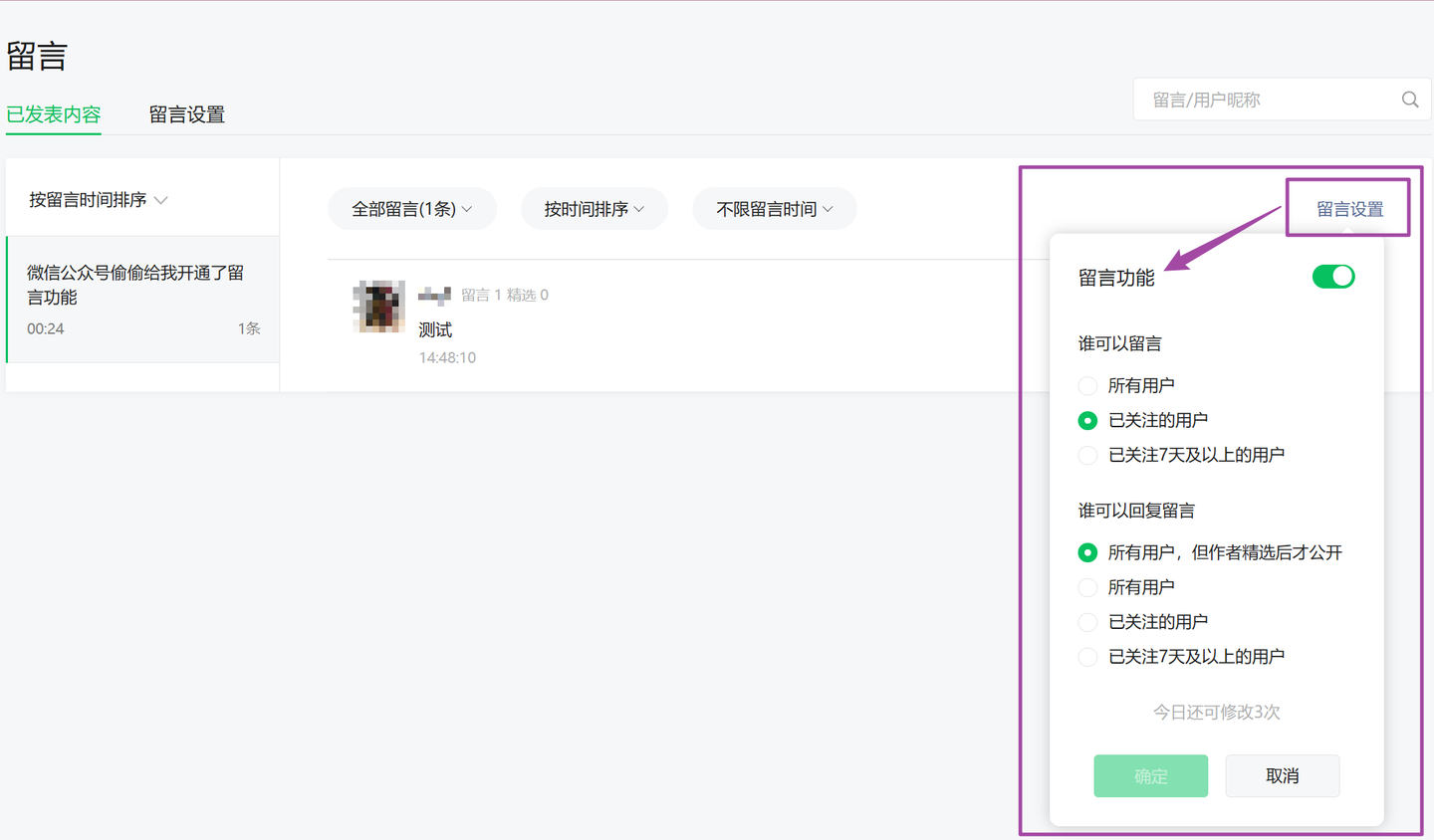Choose 已关注7天及以上的用户 under 谁可以留言
Screen dimensions: 1434x840
[1088, 456]
